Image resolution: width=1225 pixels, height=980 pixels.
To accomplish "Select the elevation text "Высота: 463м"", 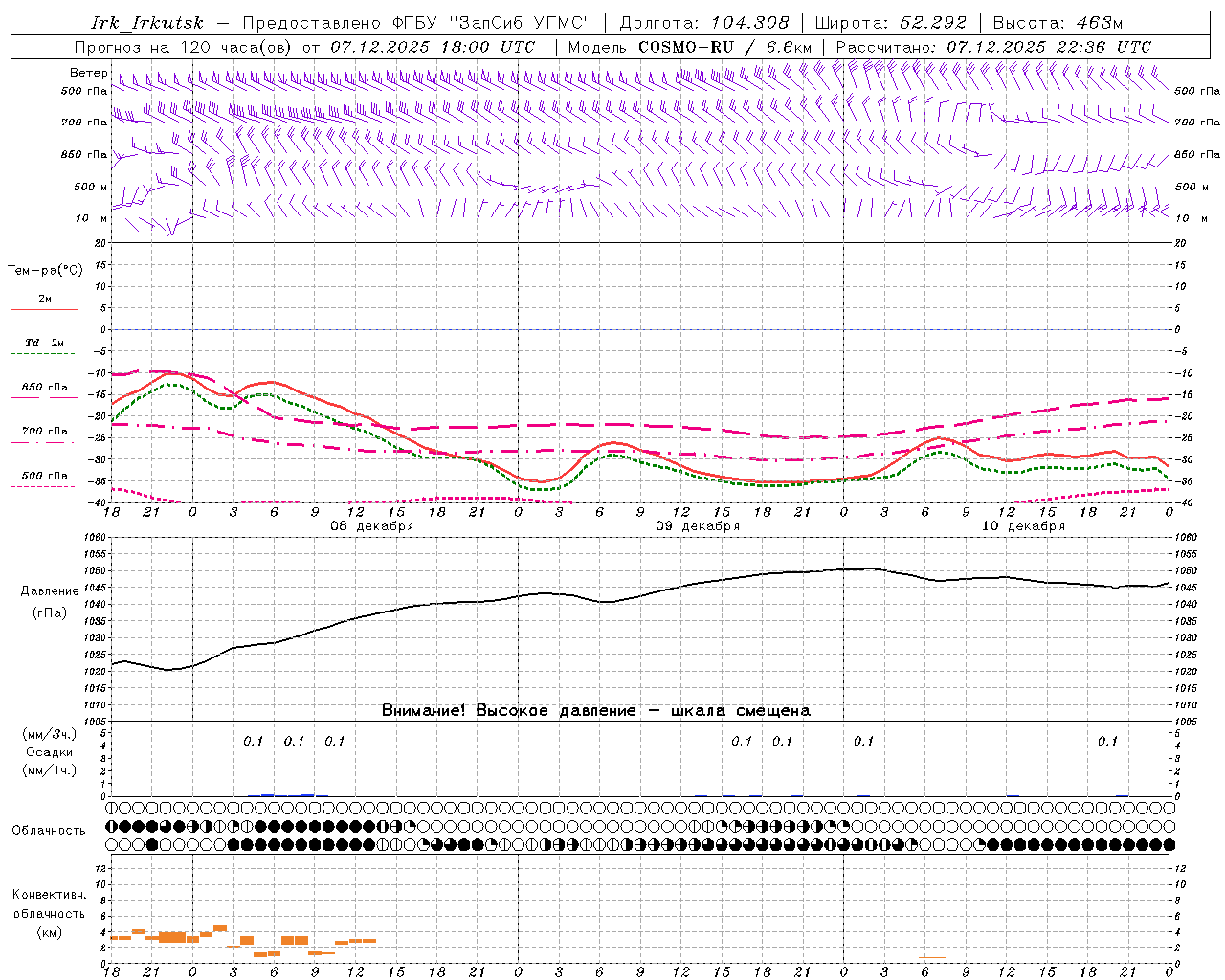I will point(1058,23).
